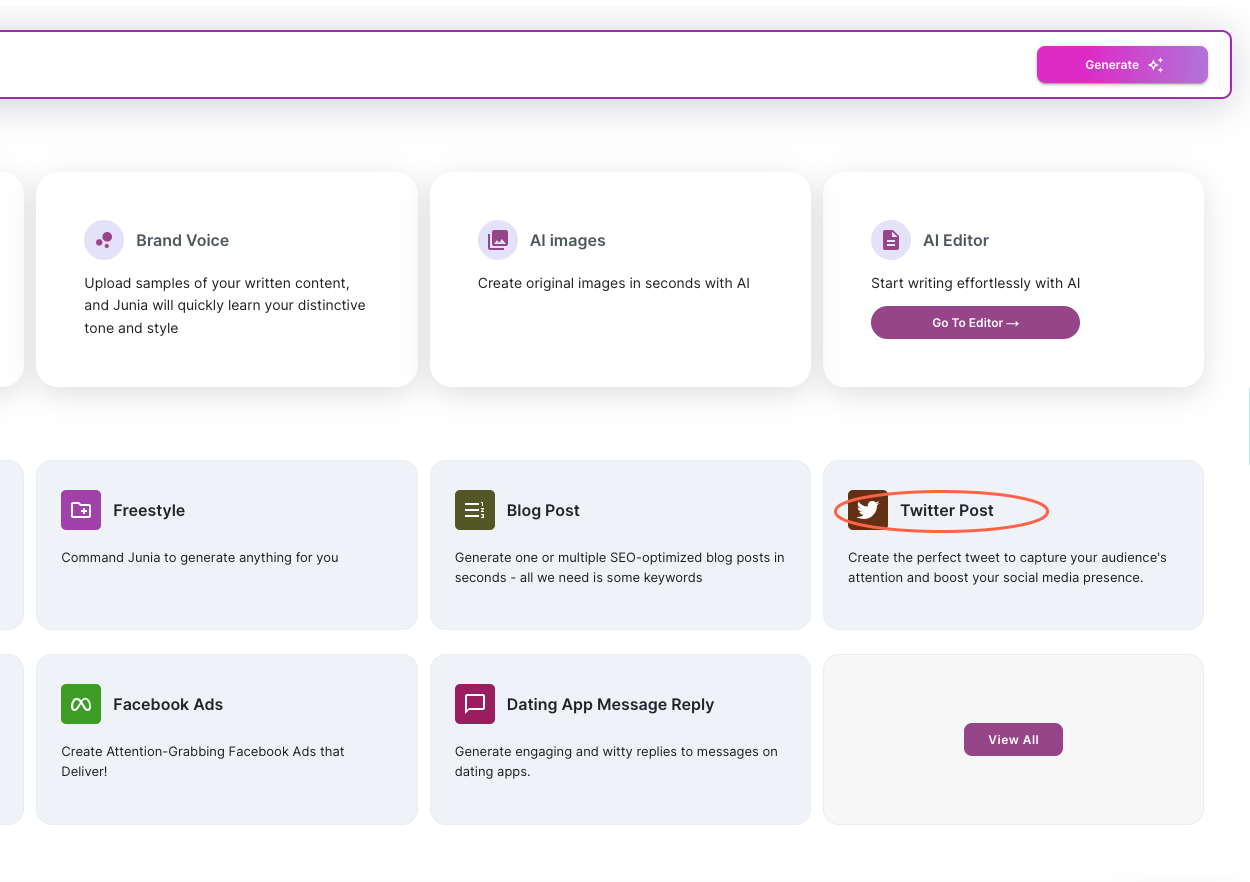This screenshot has width=1250, height=882.
Task: Select the Twitter Post template title
Action: [x=947, y=510]
